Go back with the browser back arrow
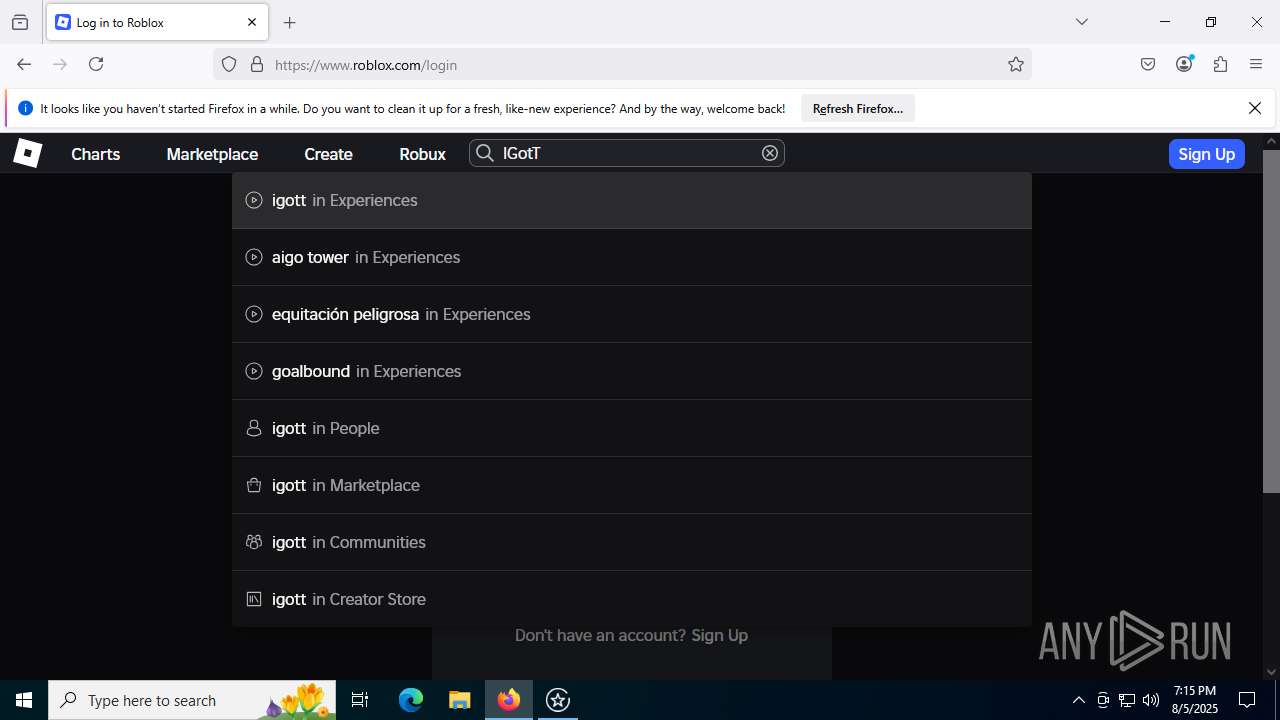 24,64
